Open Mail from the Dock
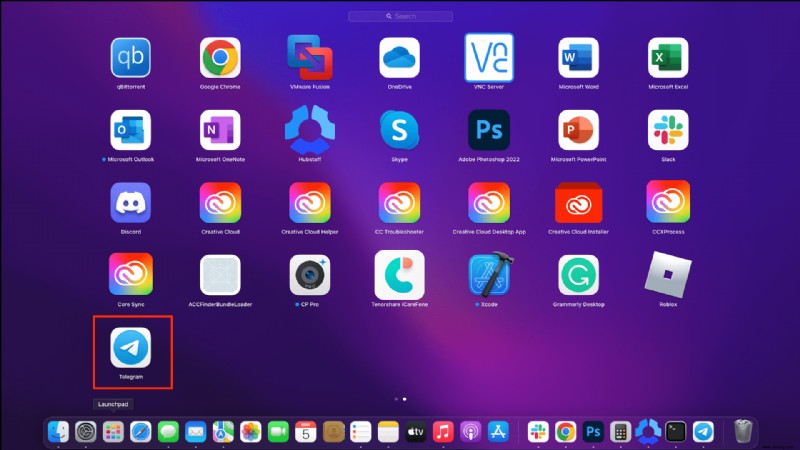This screenshot has width=800, height=450. click(x=195, y=432)
